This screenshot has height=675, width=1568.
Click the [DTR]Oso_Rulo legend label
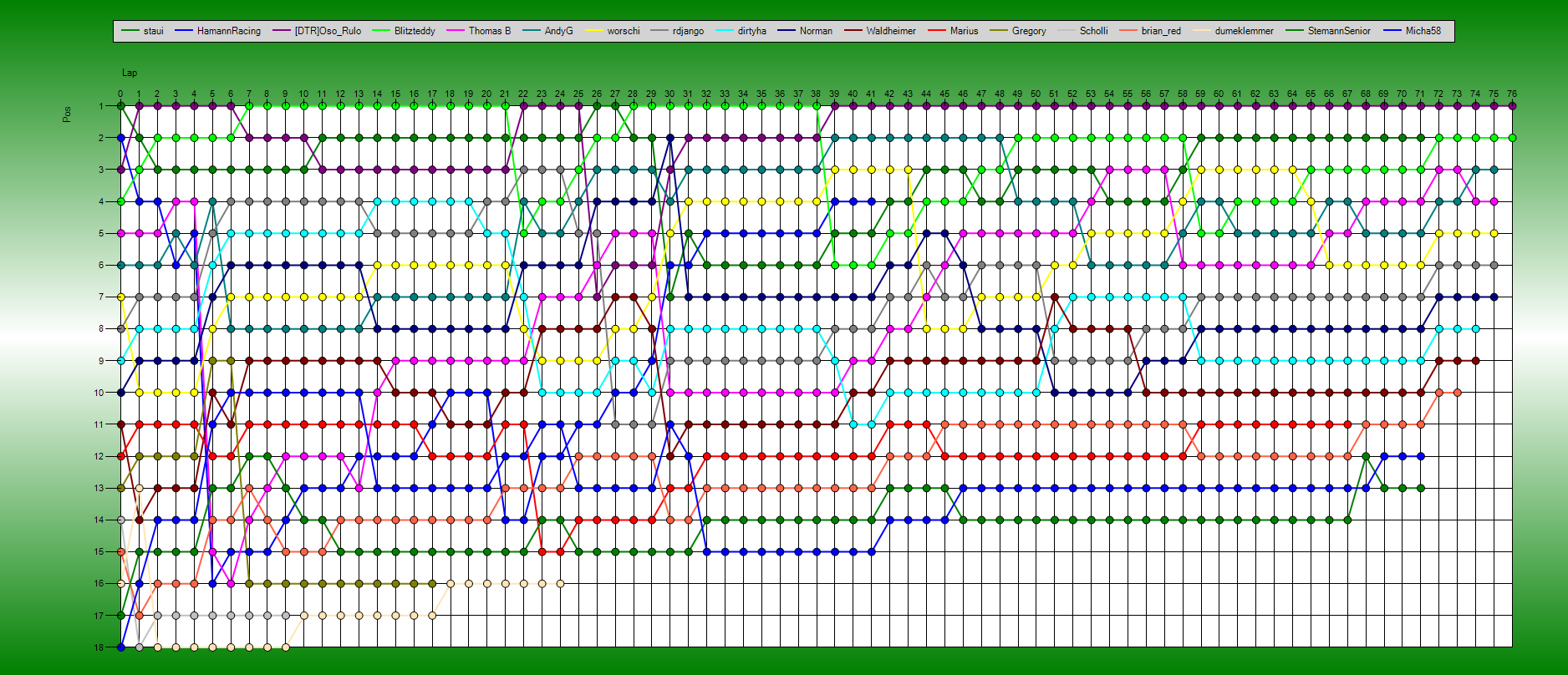click(317, 31)
